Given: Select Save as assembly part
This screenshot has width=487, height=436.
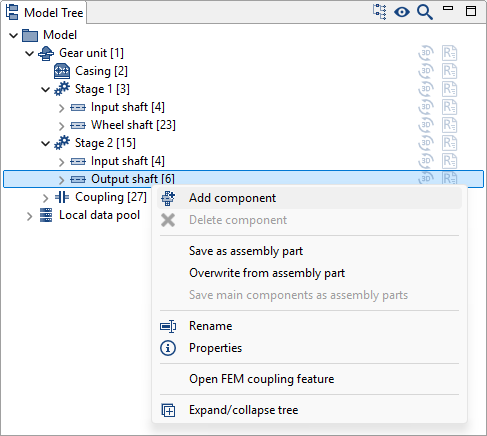Looking at the screenshot, I should coord(246,251).
